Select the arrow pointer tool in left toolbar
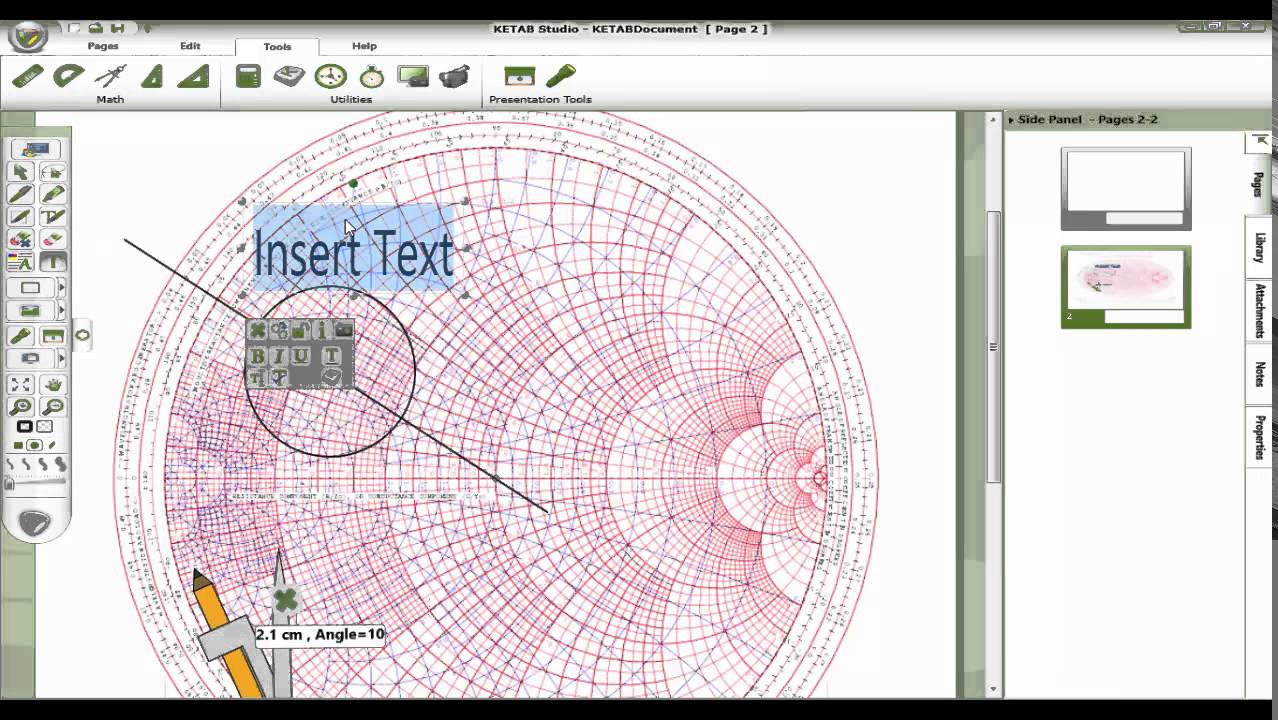1278x720 pixels. (x=21, y=173)
